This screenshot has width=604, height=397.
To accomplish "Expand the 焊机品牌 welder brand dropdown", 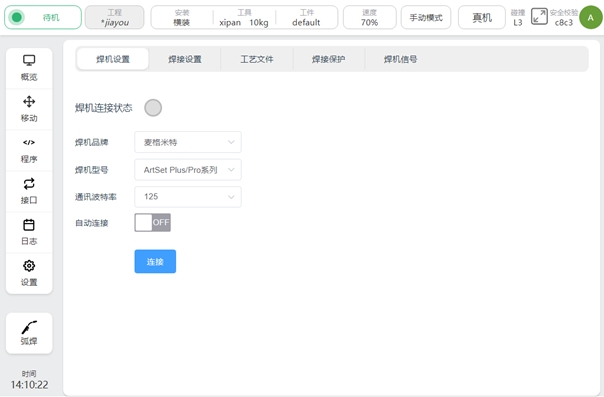I will coord(188,142).
